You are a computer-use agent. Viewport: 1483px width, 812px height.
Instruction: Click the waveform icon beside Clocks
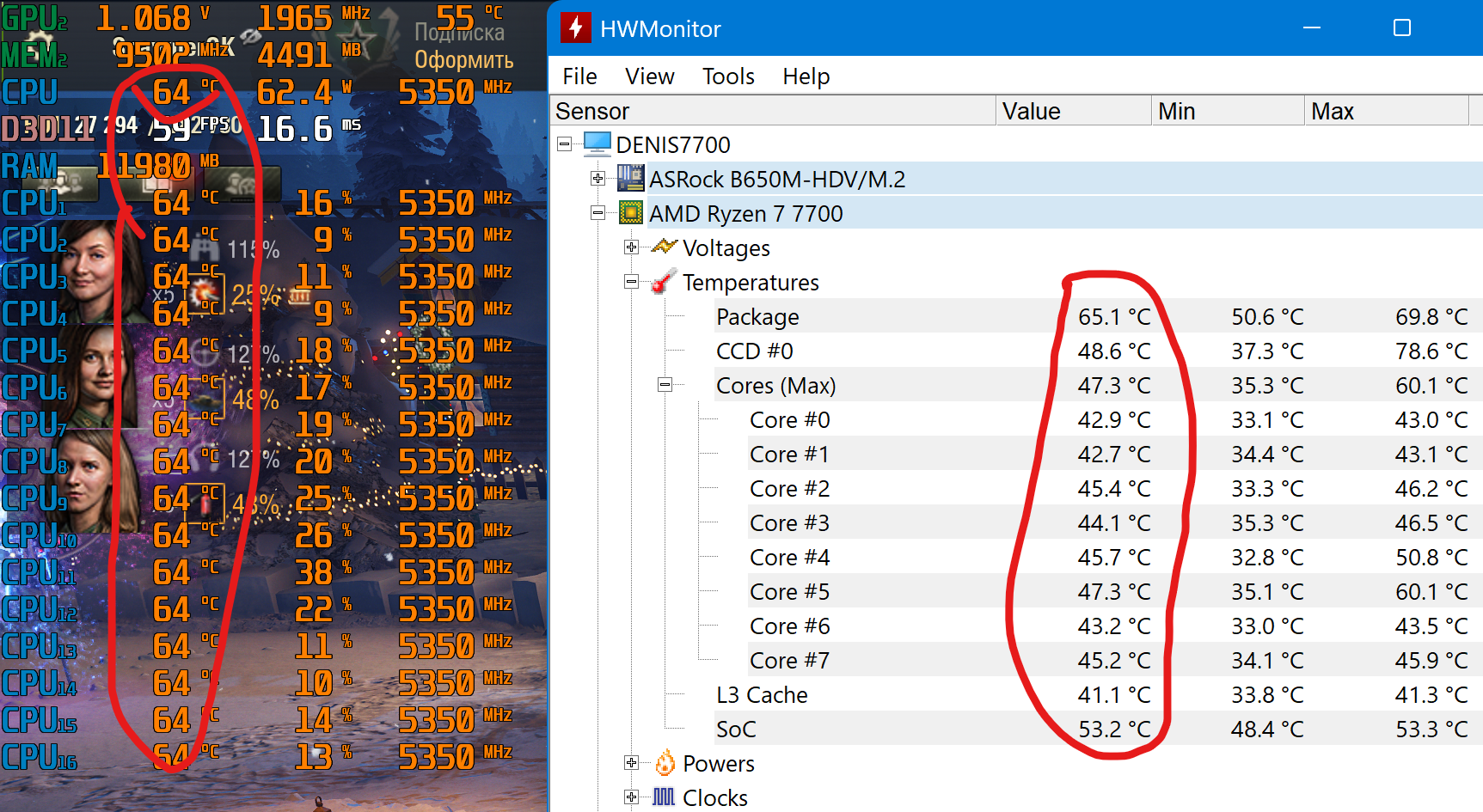pyautogui.click(x=664, y=797)
